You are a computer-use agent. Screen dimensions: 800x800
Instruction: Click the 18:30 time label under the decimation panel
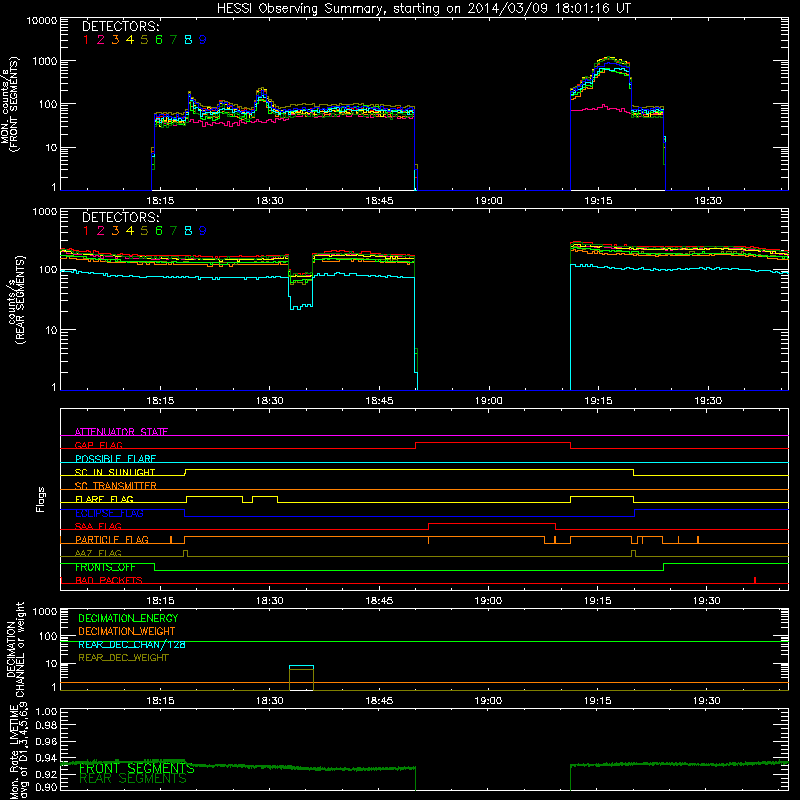(x=269, y=701)
